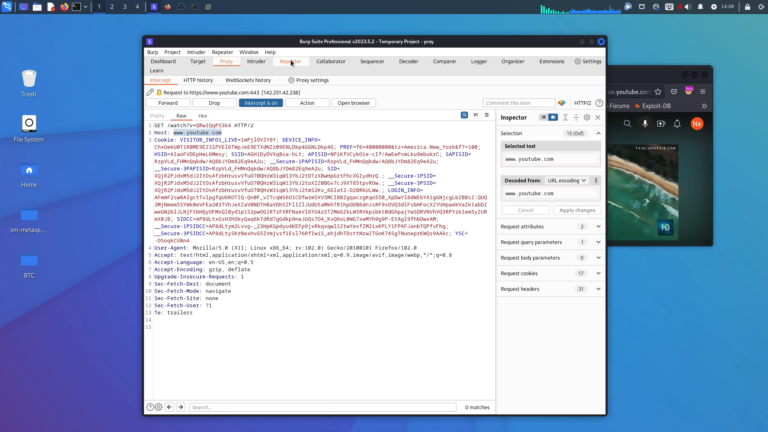768x432 pixels.
Task: Click the Comment this item field
Action: (519, 103)
